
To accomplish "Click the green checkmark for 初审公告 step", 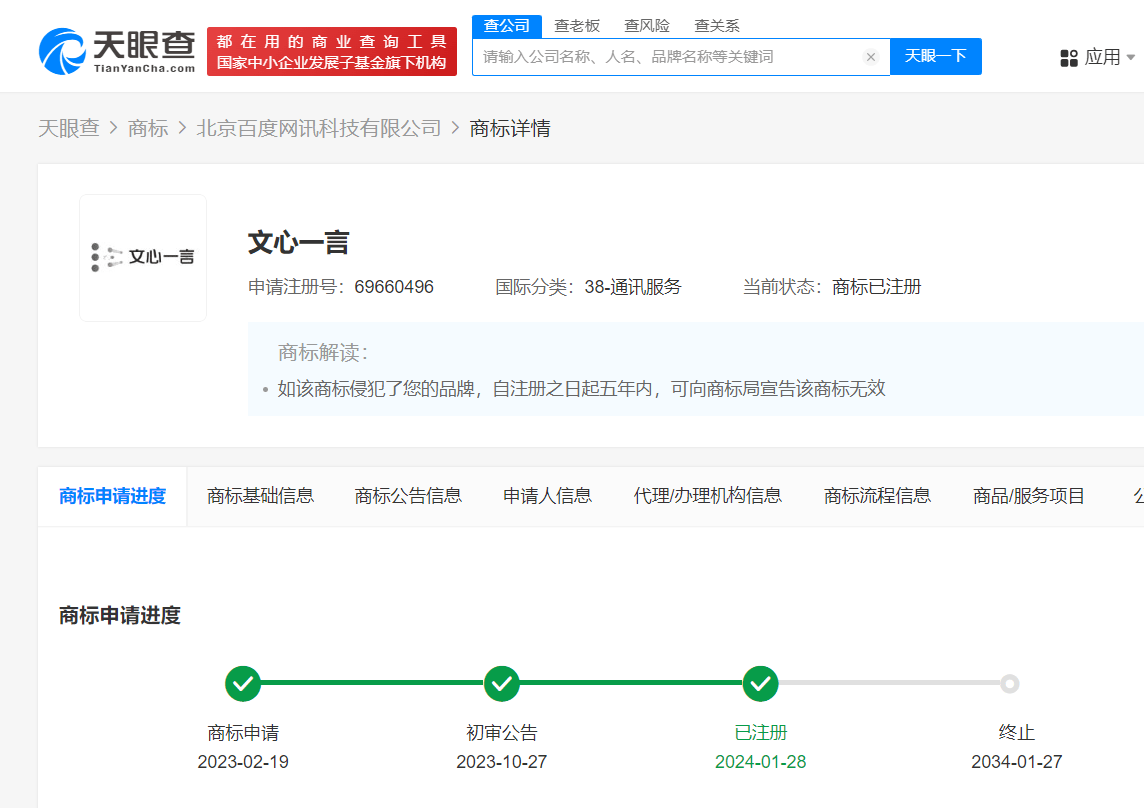I will point(502,684).
